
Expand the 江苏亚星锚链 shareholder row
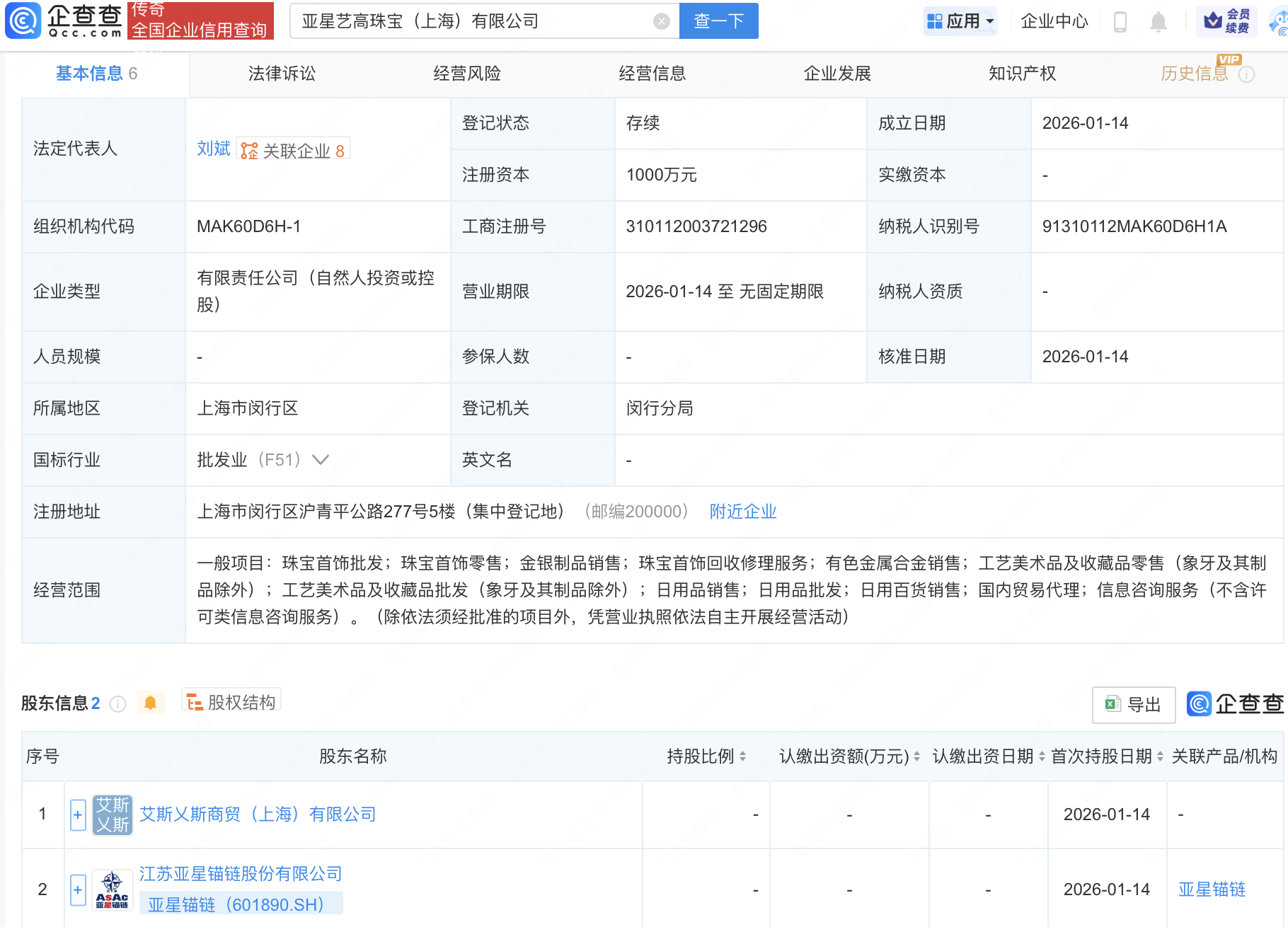[78, 889]
